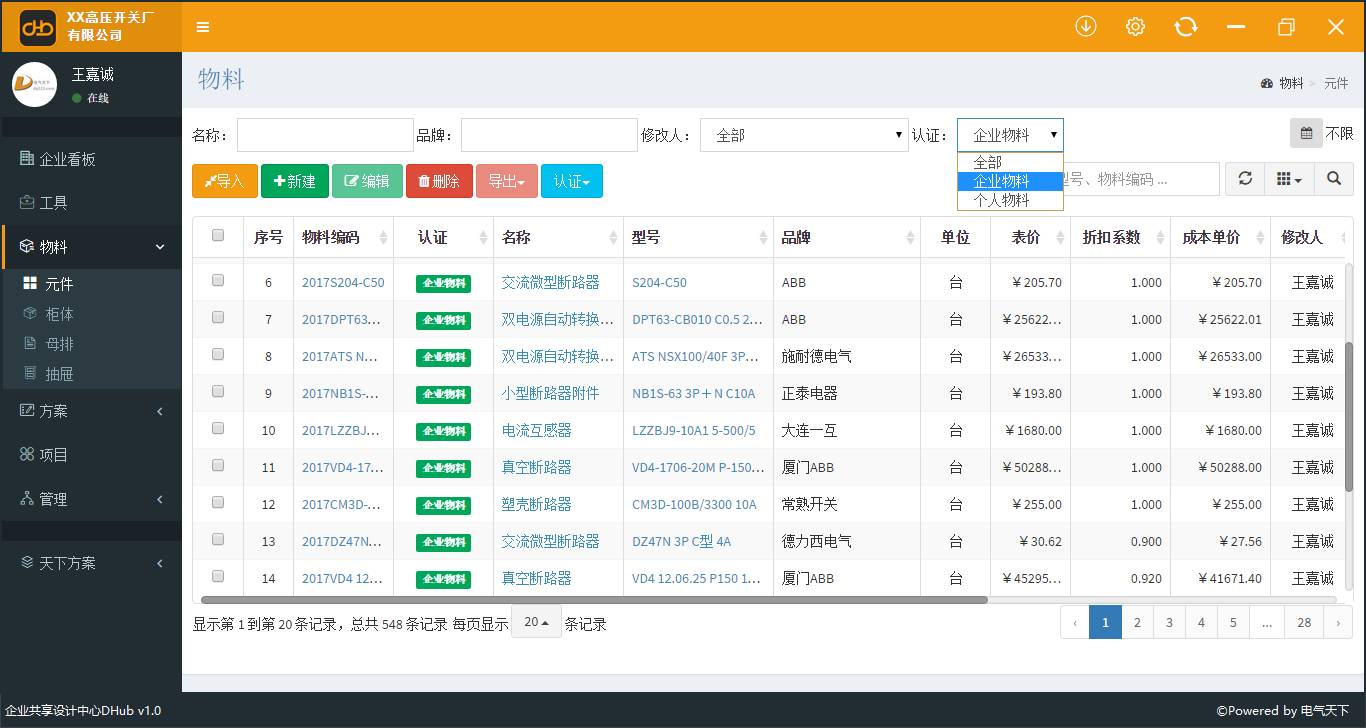Sort by 表价 column header
Viewport: 1366px width, 728px height.
(1030, 237)
